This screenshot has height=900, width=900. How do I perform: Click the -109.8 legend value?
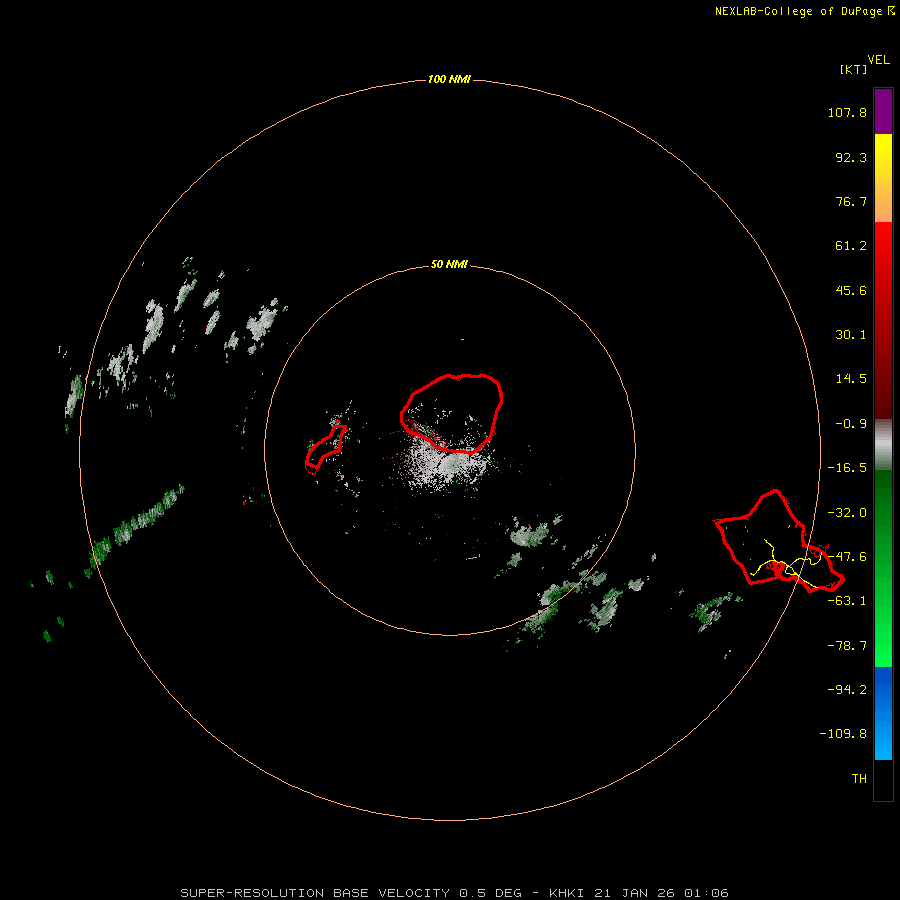coord(843,734)
